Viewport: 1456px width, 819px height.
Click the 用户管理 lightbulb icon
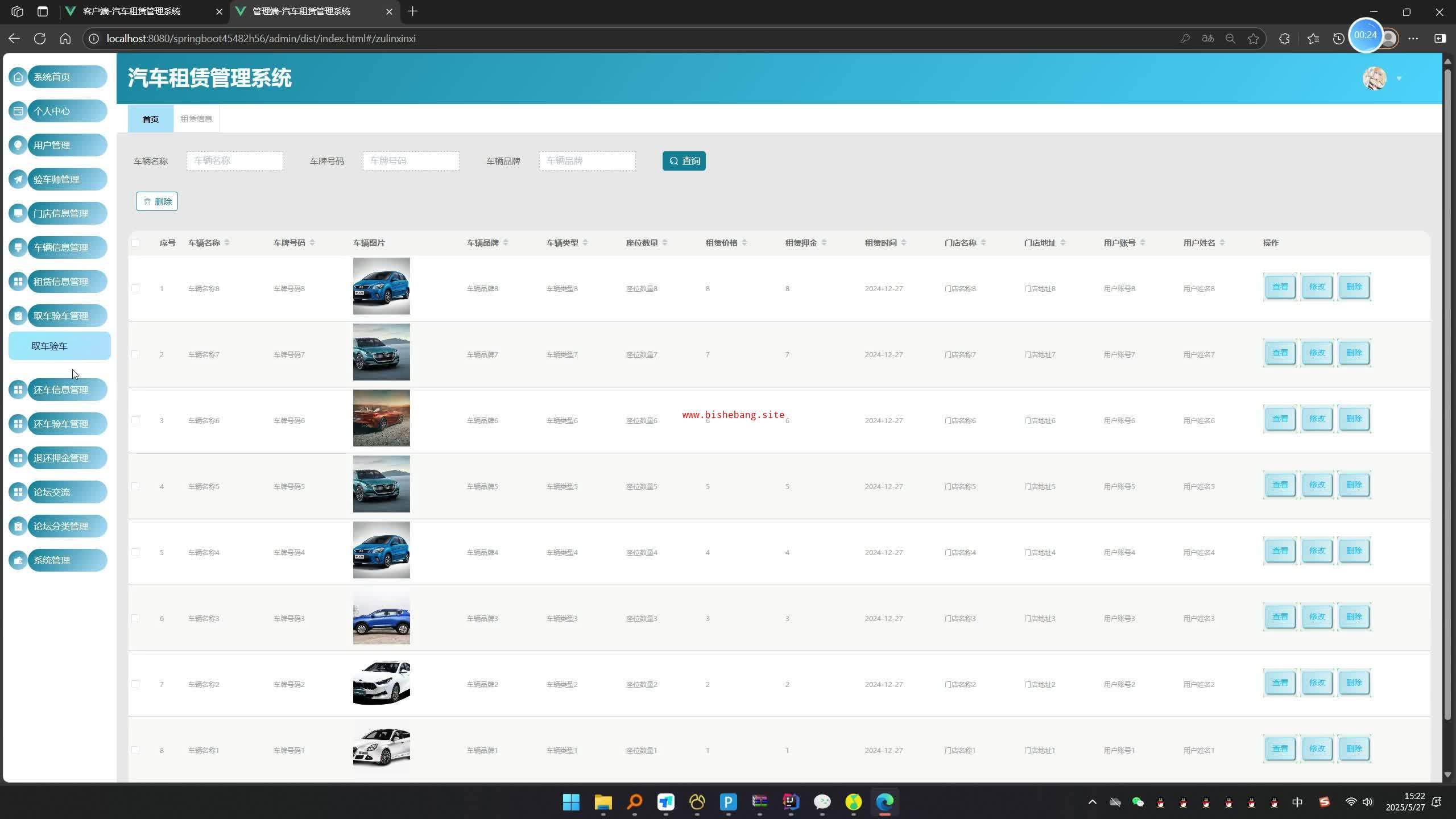pyautogui.click(x=18, y=145)
